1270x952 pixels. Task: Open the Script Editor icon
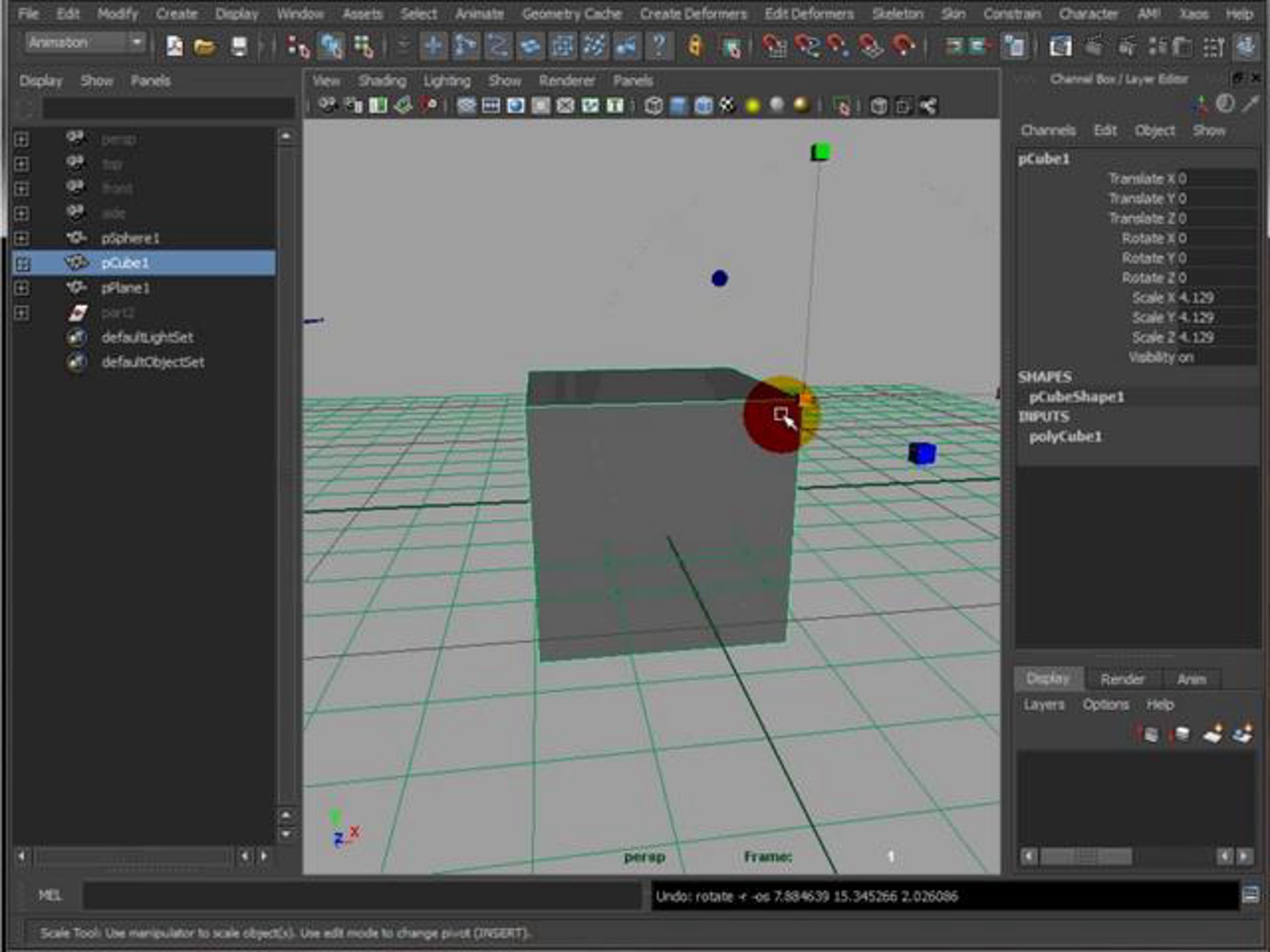(1250, 895)
